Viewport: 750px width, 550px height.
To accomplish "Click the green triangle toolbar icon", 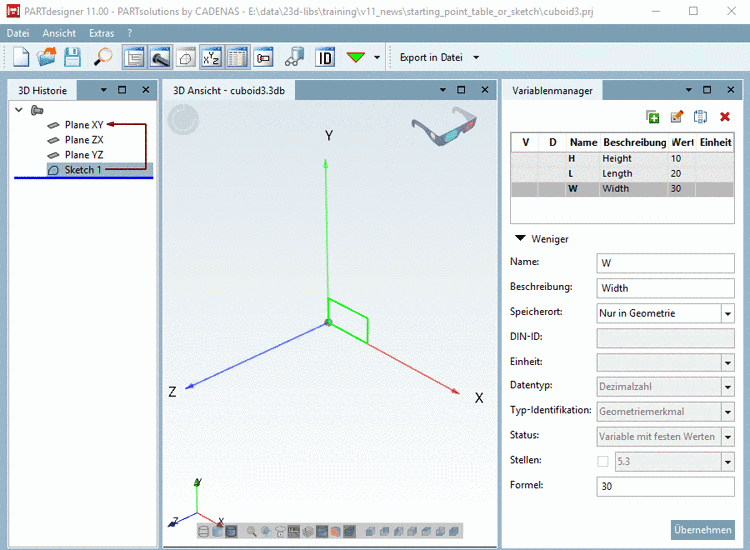I will [356, 58].
